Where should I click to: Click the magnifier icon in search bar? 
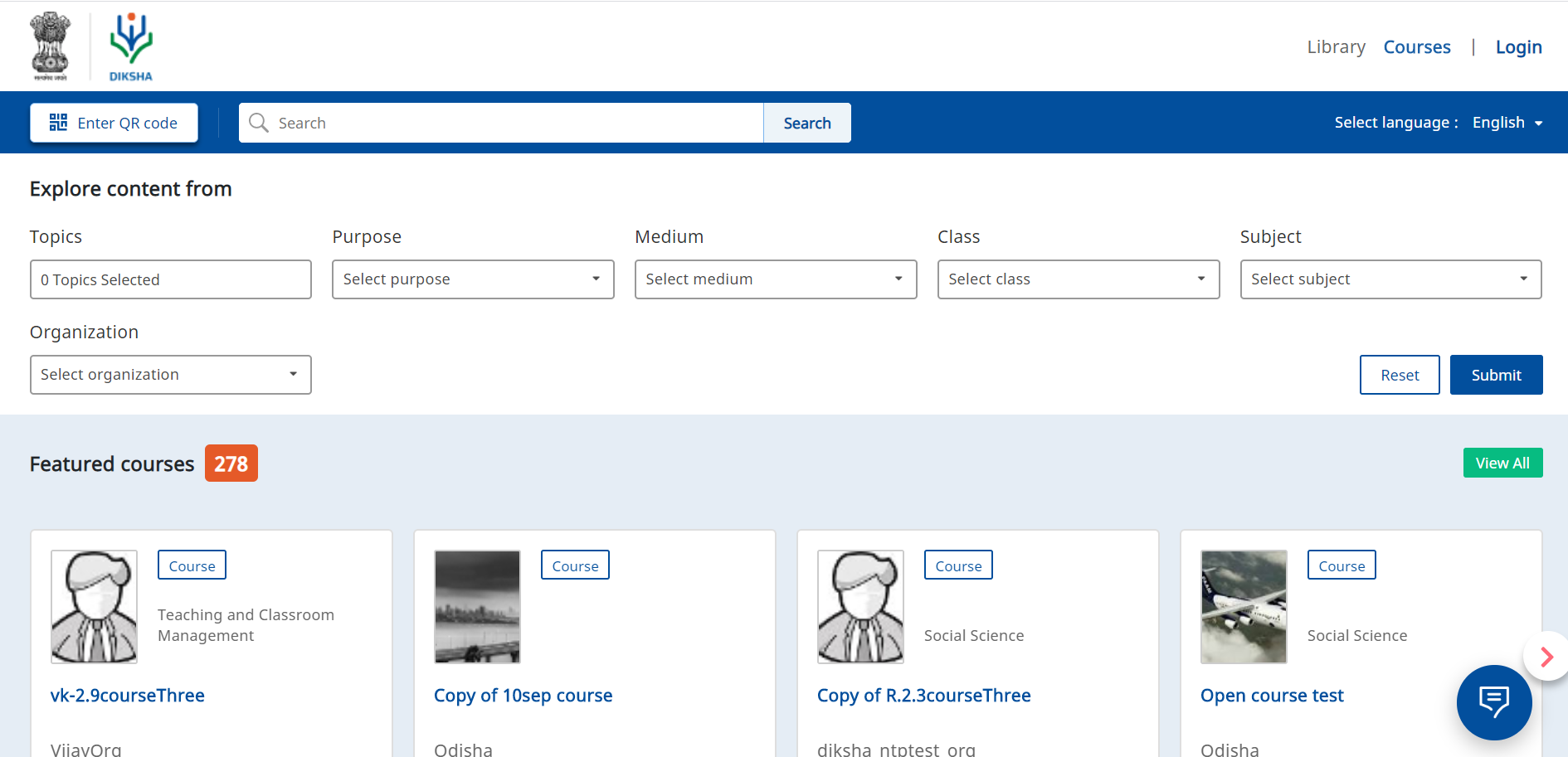pos(259,123)
